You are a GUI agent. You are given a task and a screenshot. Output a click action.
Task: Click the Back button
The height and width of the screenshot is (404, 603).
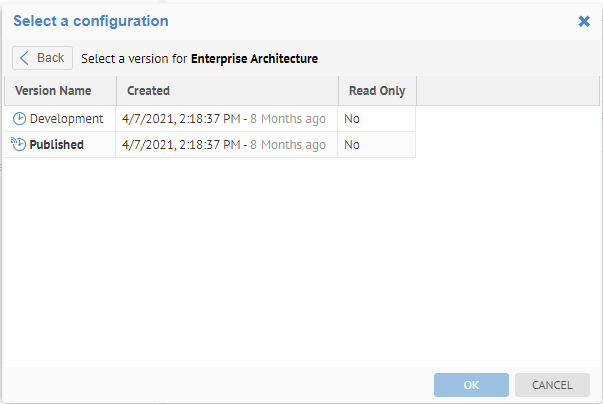point(42,58)
